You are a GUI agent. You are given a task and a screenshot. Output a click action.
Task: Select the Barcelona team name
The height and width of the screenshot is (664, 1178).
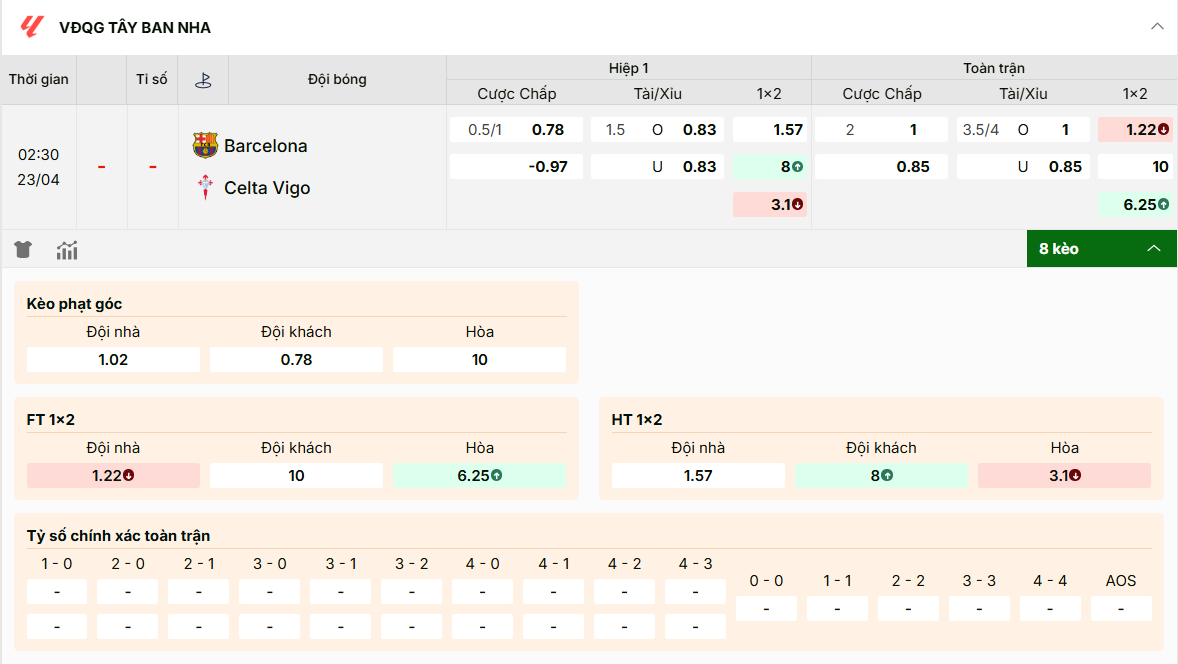tap(266, 144)
